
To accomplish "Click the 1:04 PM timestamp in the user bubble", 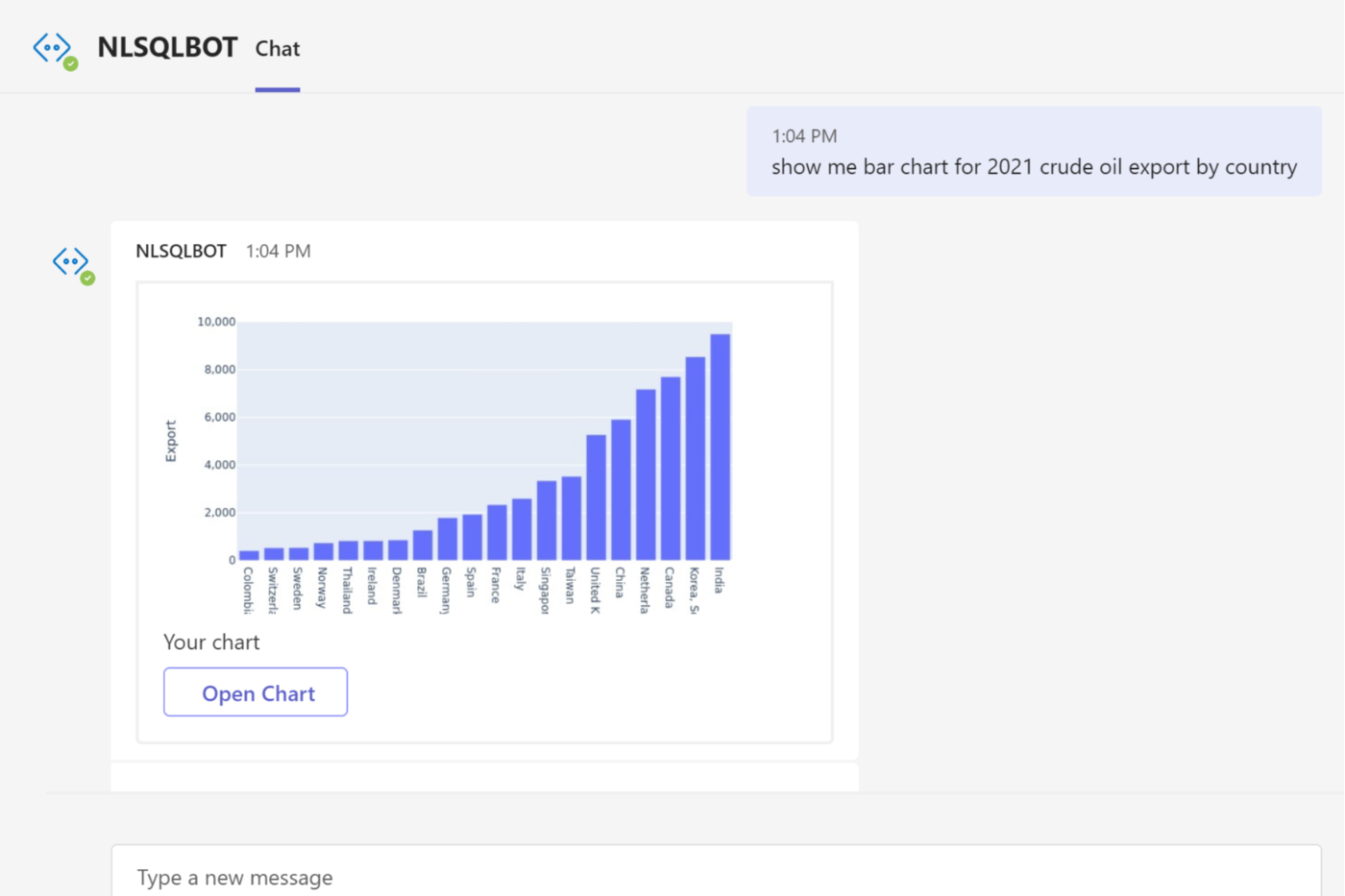I will click(x=804, y=136).
